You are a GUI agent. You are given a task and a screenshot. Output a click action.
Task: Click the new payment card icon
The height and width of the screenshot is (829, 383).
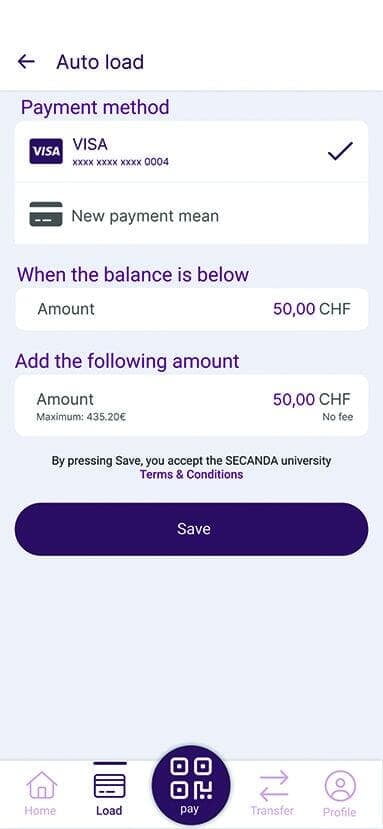tap(46, 215)
